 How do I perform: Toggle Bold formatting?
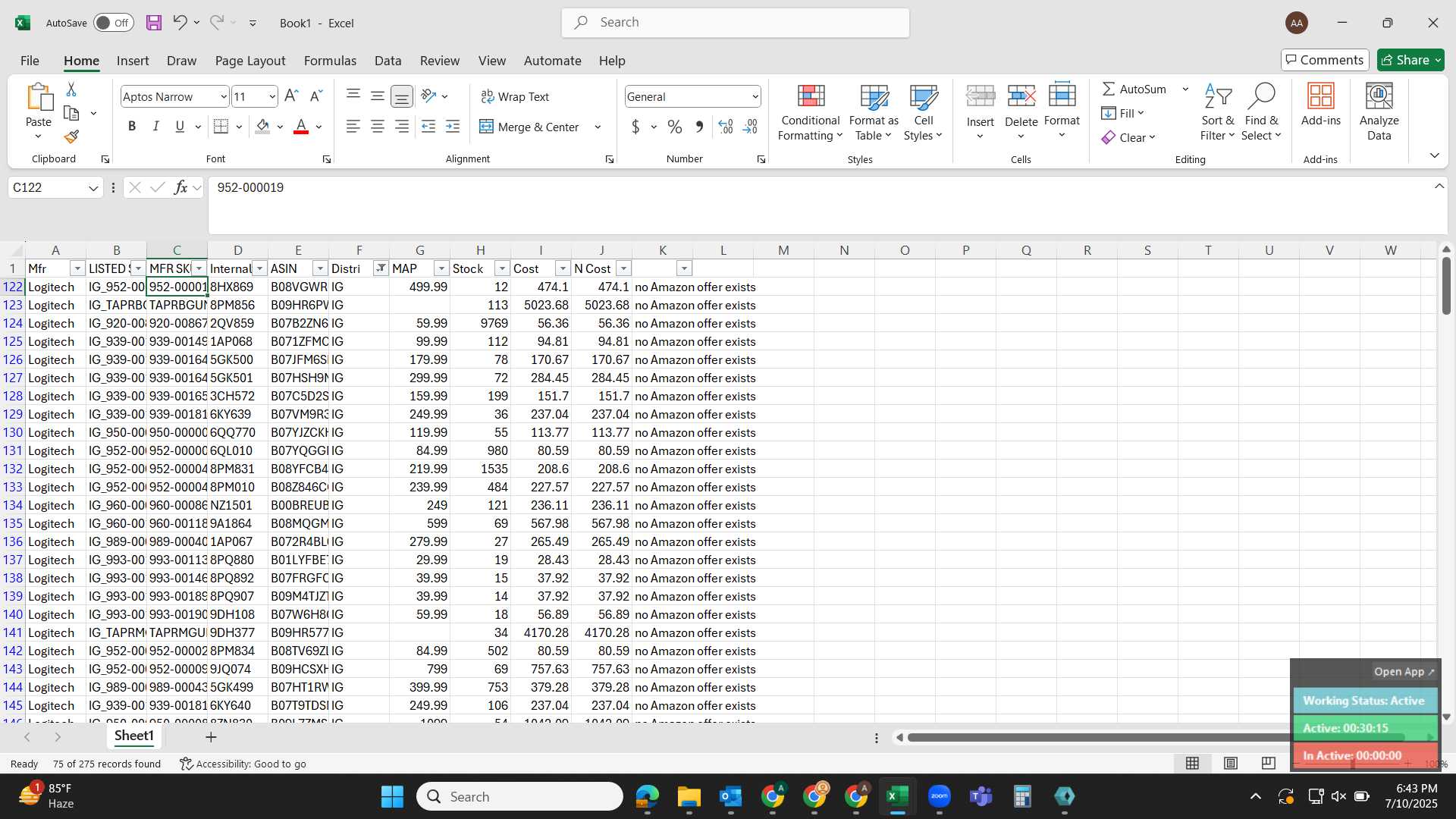[x=132, y=127]
